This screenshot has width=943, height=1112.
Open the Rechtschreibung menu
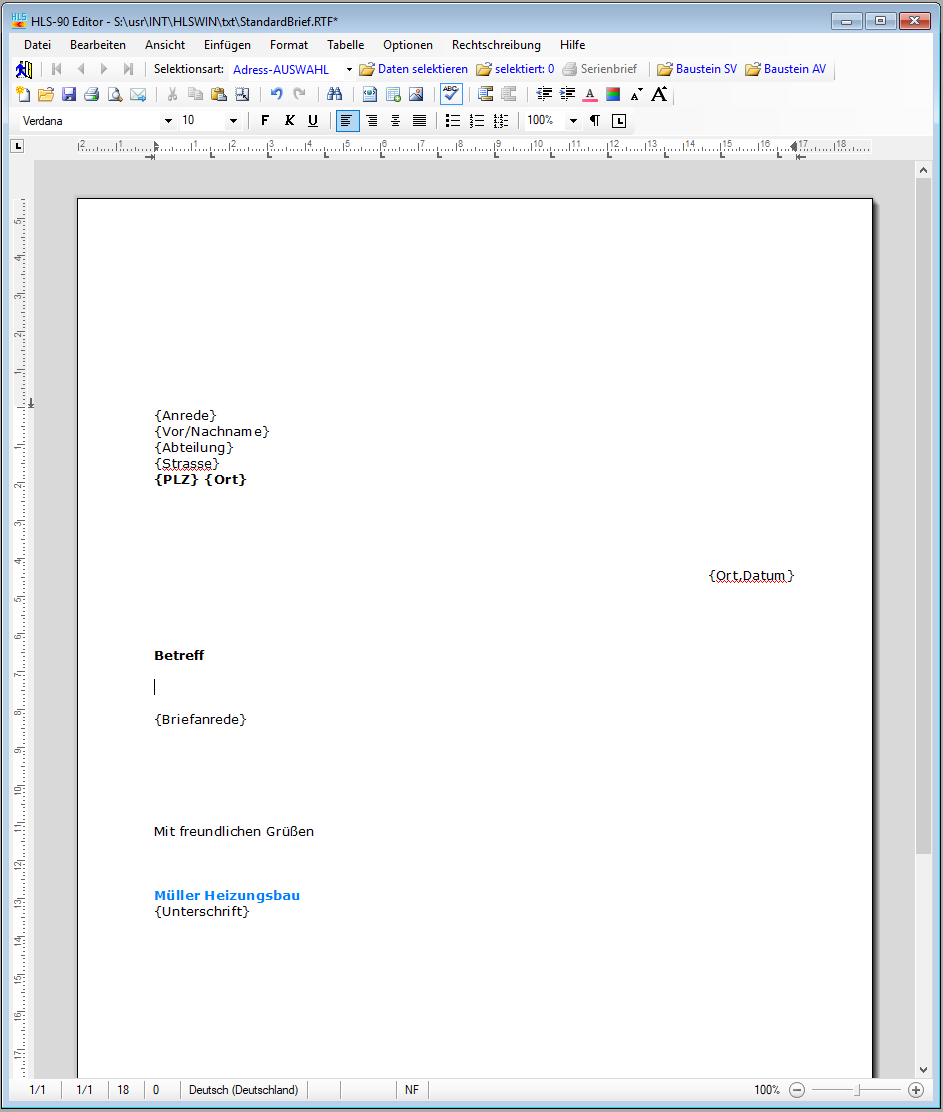point(496,45)
